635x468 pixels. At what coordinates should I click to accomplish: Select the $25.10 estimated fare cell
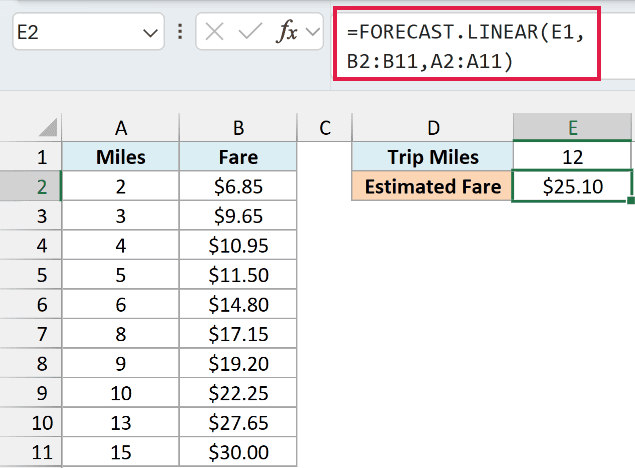point(572,186)
